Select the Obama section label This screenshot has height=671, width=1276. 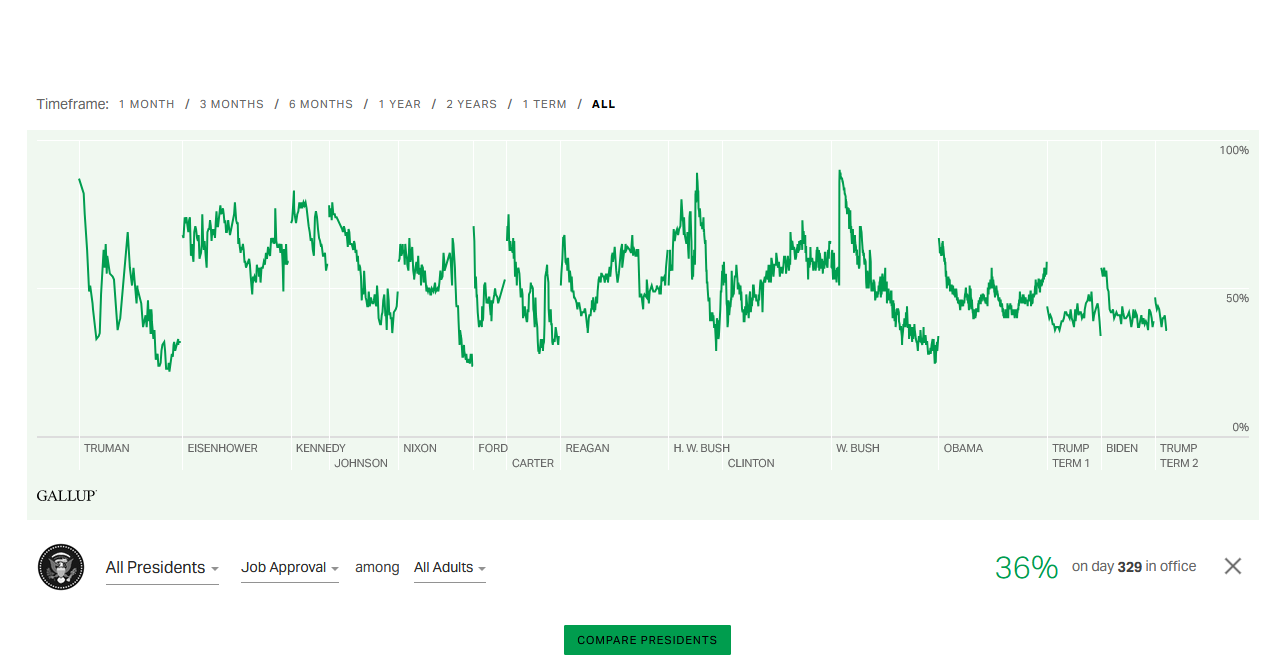pos(963,448)
